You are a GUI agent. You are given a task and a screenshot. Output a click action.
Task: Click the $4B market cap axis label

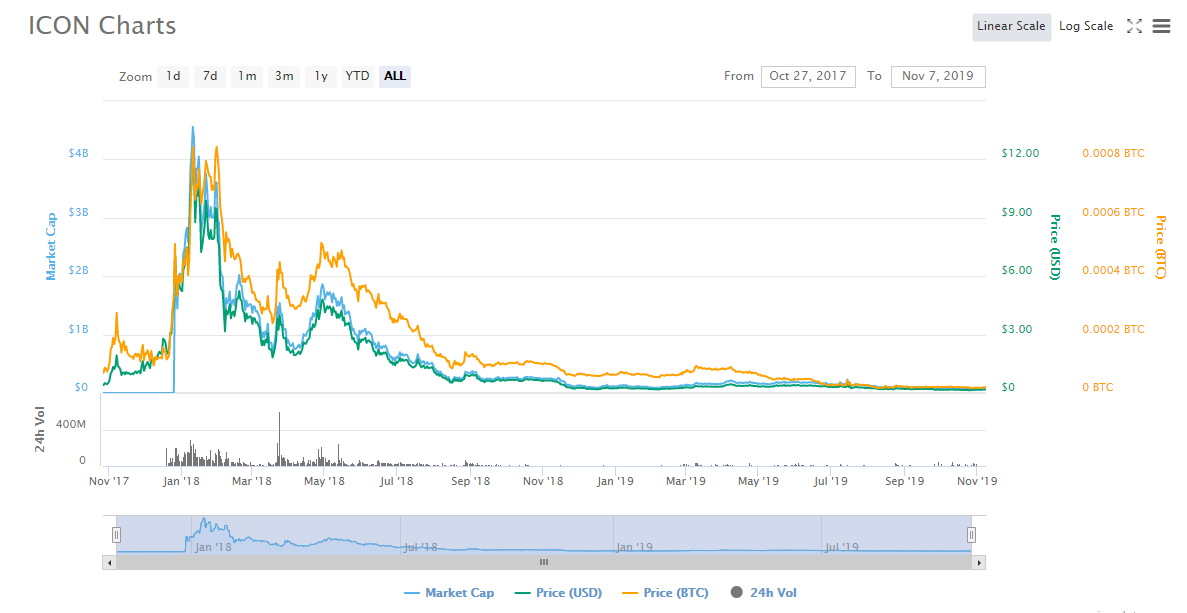click(x=78, y=154)
